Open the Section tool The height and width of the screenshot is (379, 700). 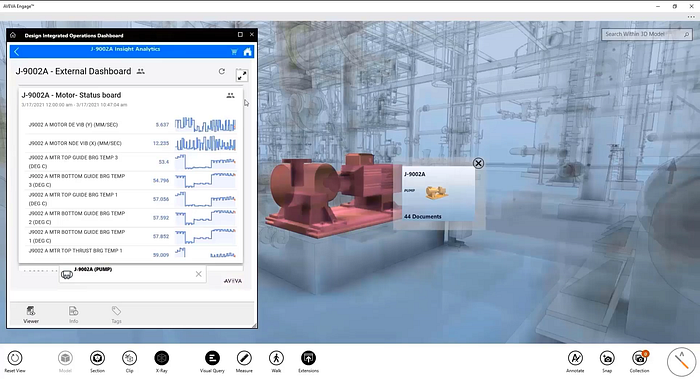97,358
